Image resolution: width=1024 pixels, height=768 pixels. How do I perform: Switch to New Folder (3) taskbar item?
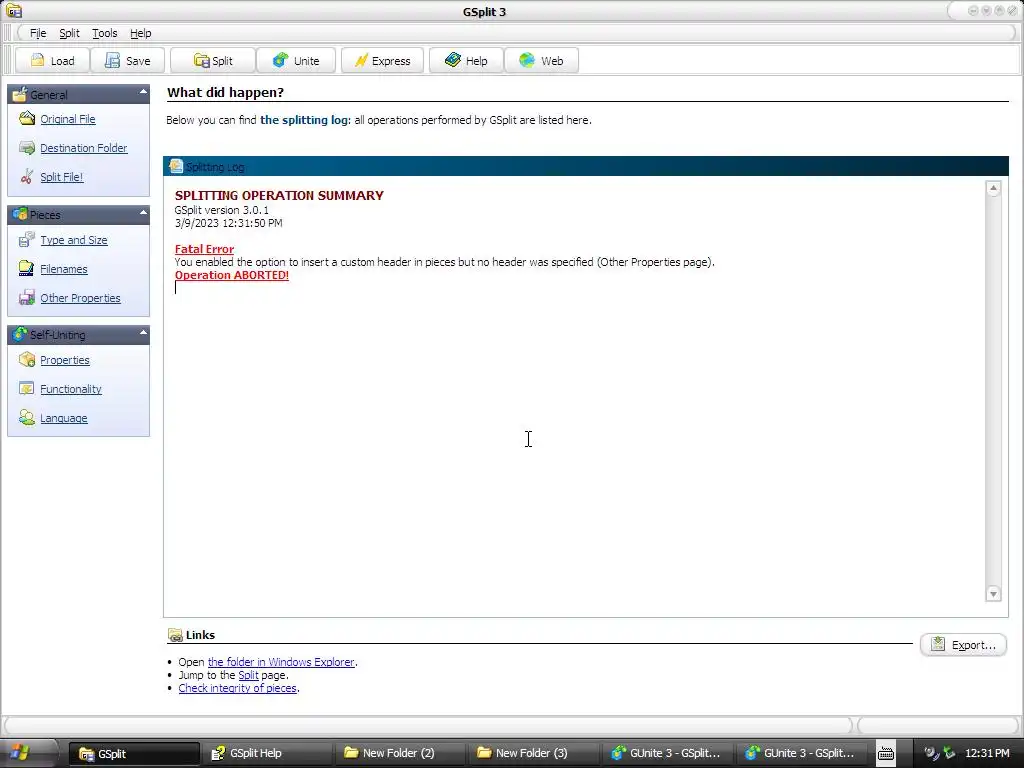(533, 753)
